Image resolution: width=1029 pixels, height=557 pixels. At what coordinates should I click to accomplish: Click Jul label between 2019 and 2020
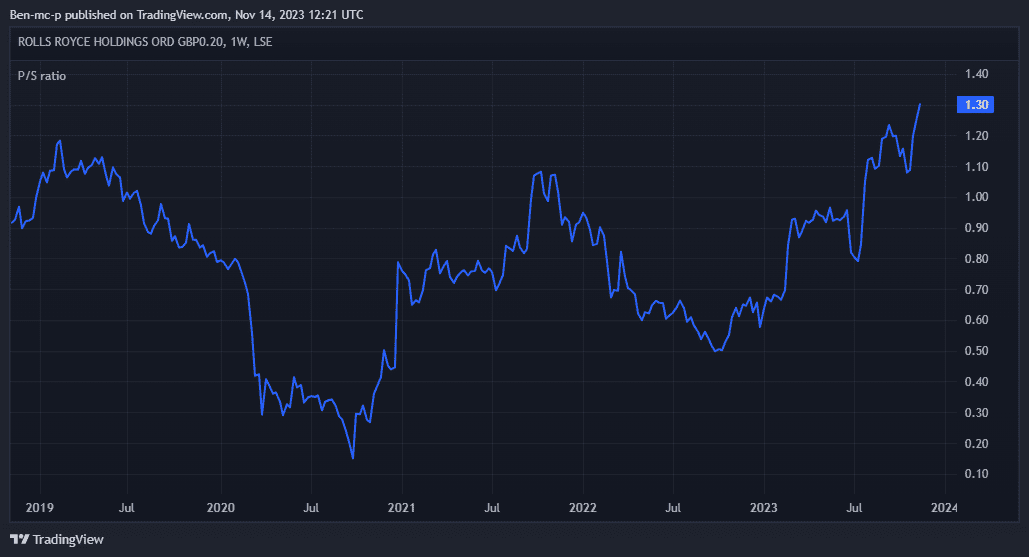coord(128,508)
